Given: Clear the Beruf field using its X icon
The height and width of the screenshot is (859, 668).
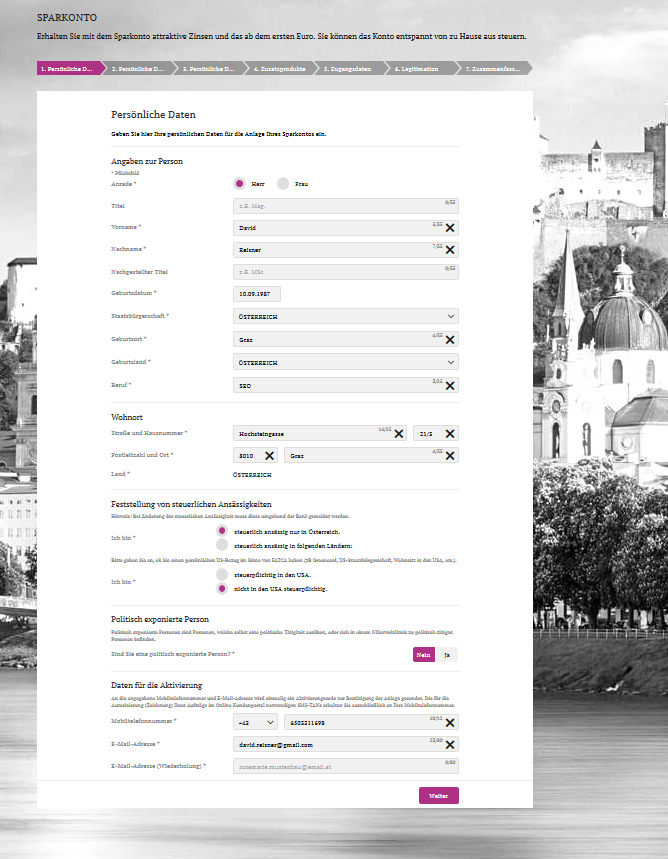Looking at the screenshot, I should (x=449, y=386).
